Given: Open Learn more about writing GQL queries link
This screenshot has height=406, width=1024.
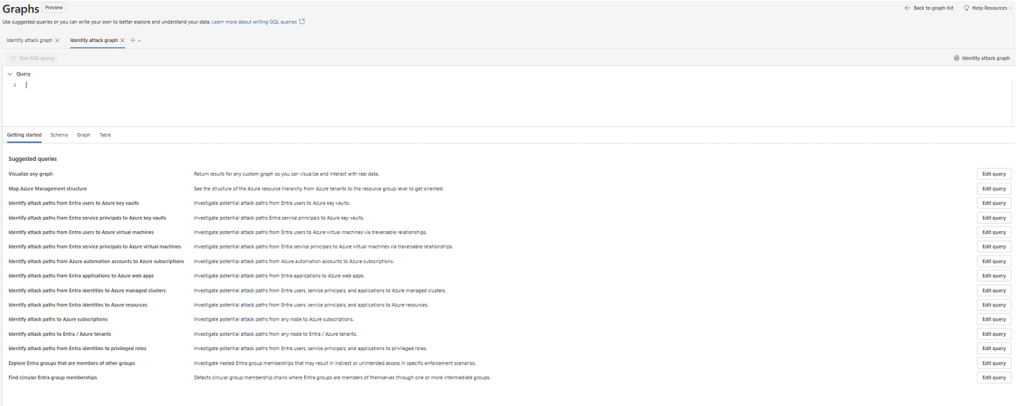Looking at the screenshot, I should point(254,21).
